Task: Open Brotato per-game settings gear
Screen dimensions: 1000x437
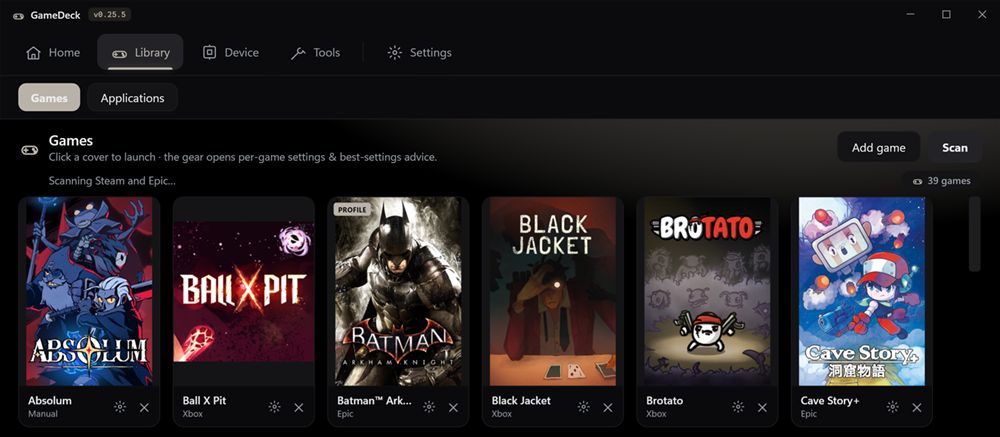Action: 738,407
